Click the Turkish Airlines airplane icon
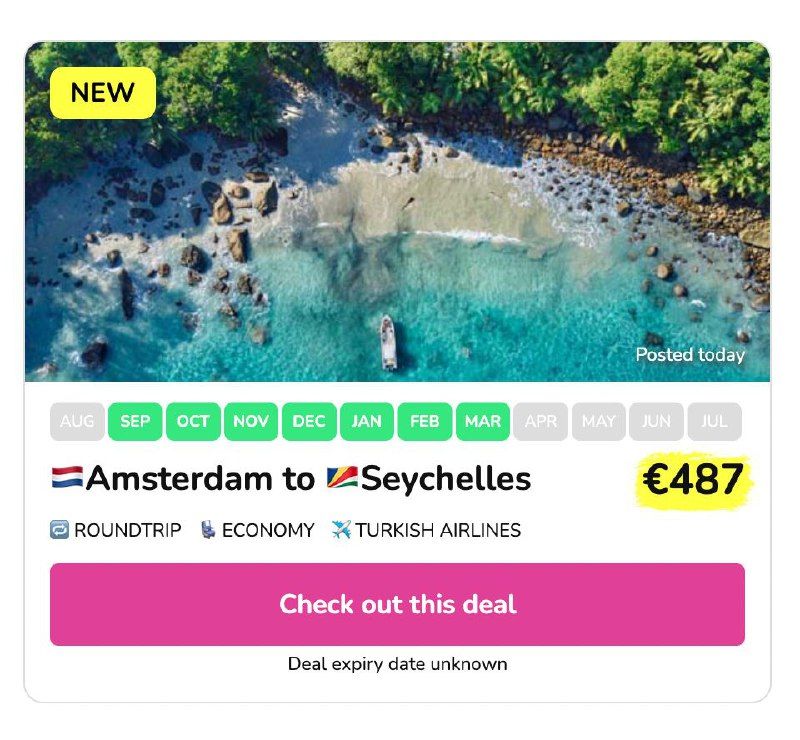 [341, 530]
